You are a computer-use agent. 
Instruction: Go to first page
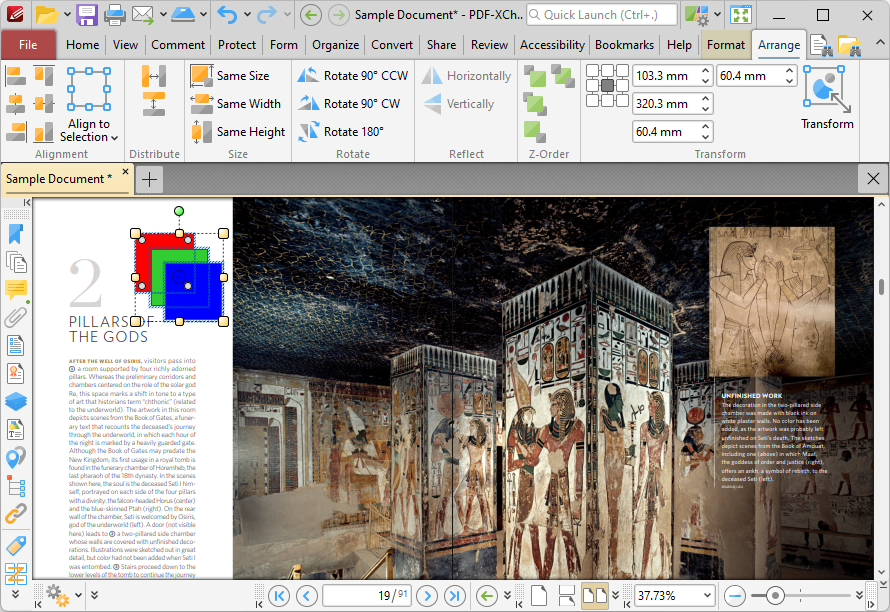tap(279, 596)
